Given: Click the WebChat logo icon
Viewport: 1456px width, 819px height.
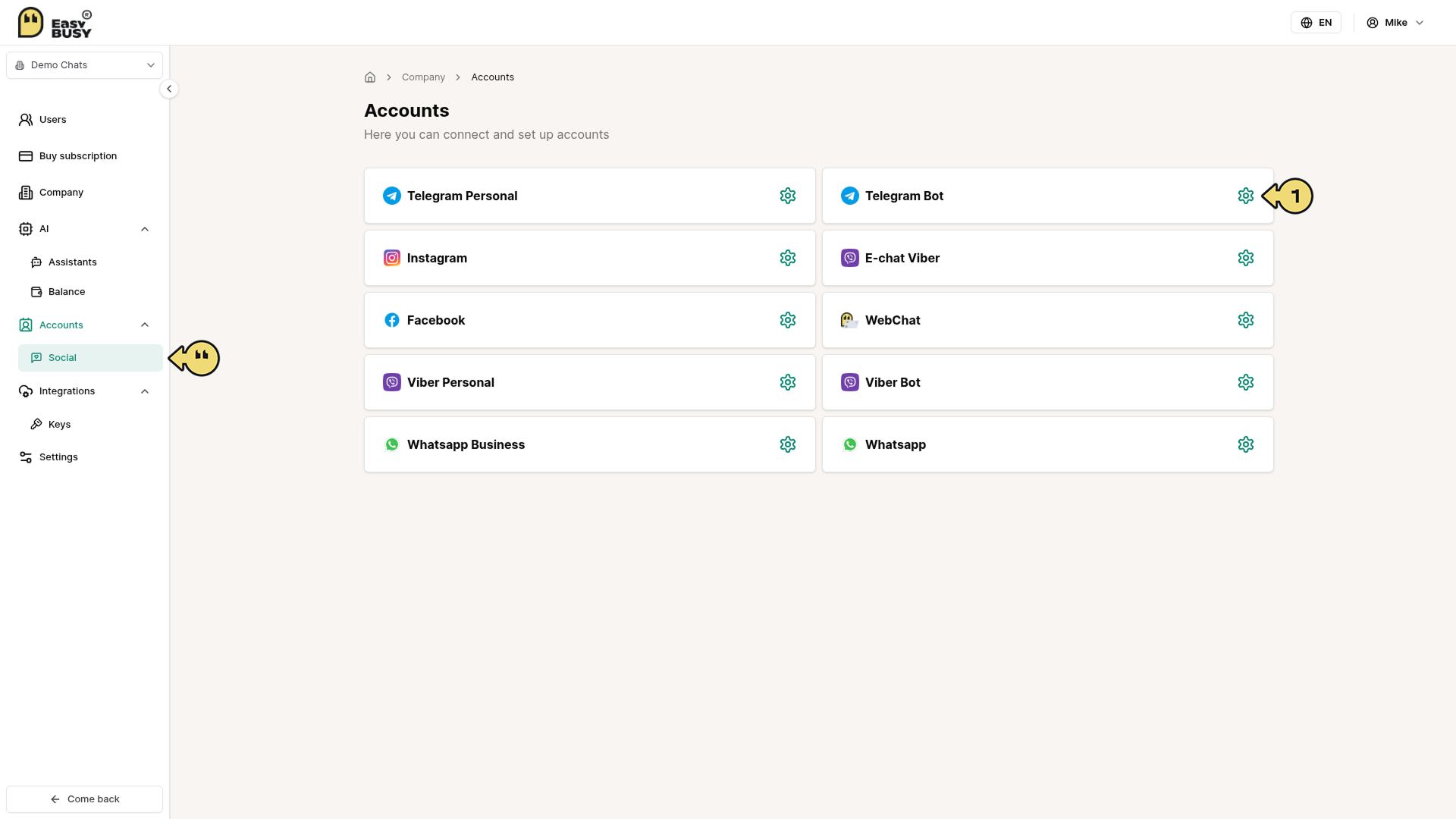Looking at the screenshot, I should [x=849, y=320].
